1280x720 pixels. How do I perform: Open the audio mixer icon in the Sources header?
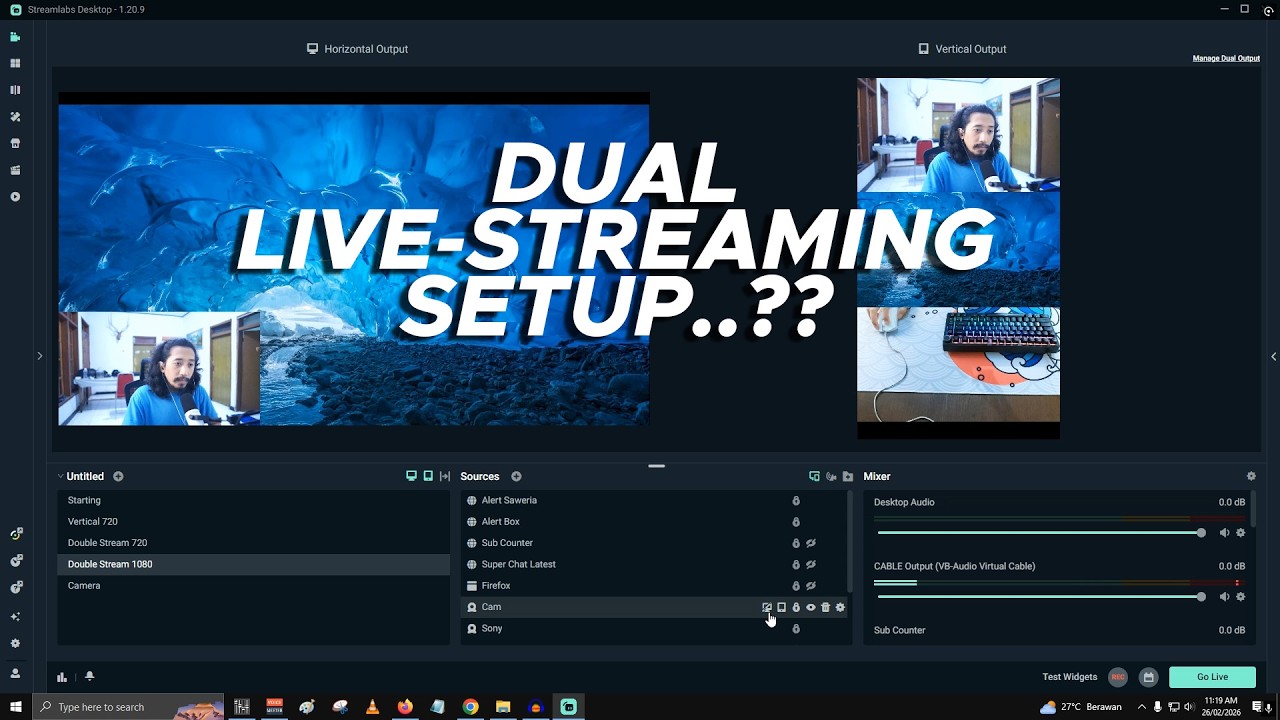(831, 477)
